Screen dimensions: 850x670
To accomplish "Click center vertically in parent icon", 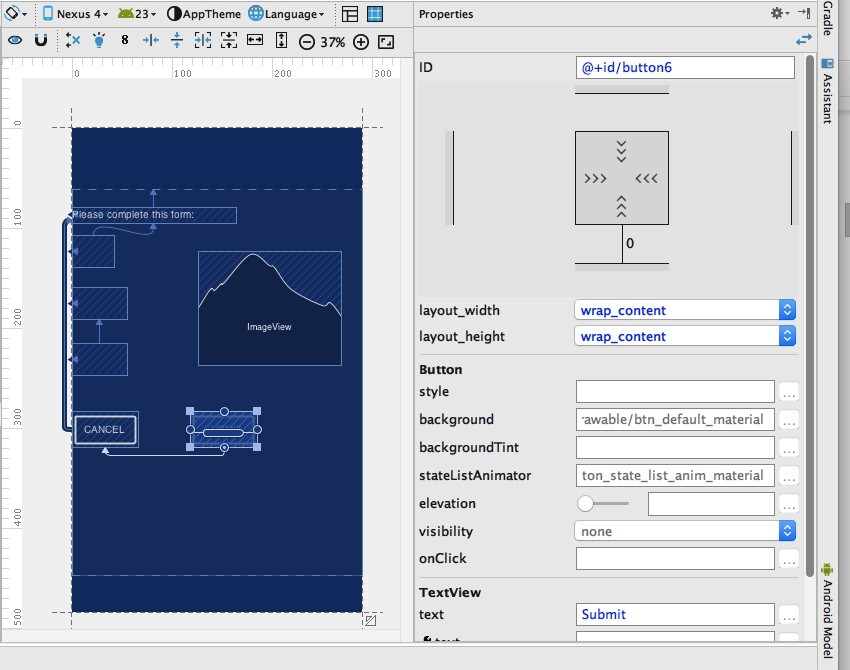I will click(x=229, y=40).
